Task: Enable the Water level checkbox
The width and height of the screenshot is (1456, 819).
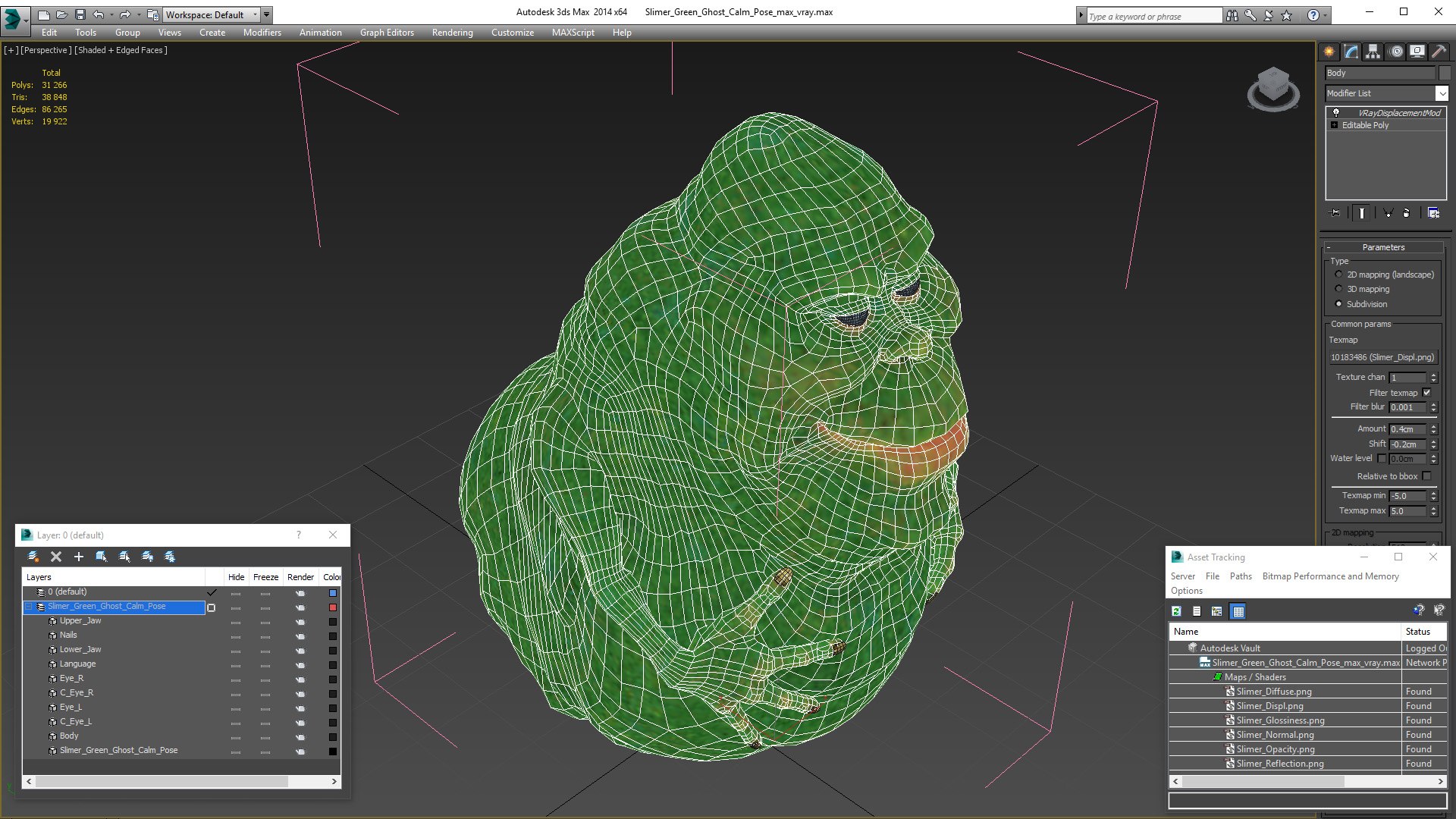Action: (1382, 458)
